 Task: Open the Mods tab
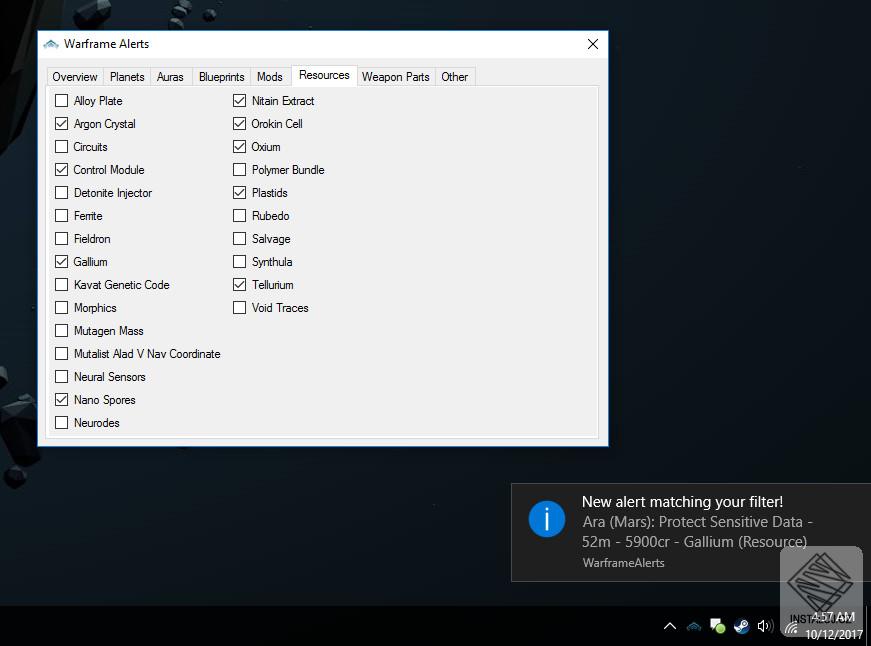[270, 77]
